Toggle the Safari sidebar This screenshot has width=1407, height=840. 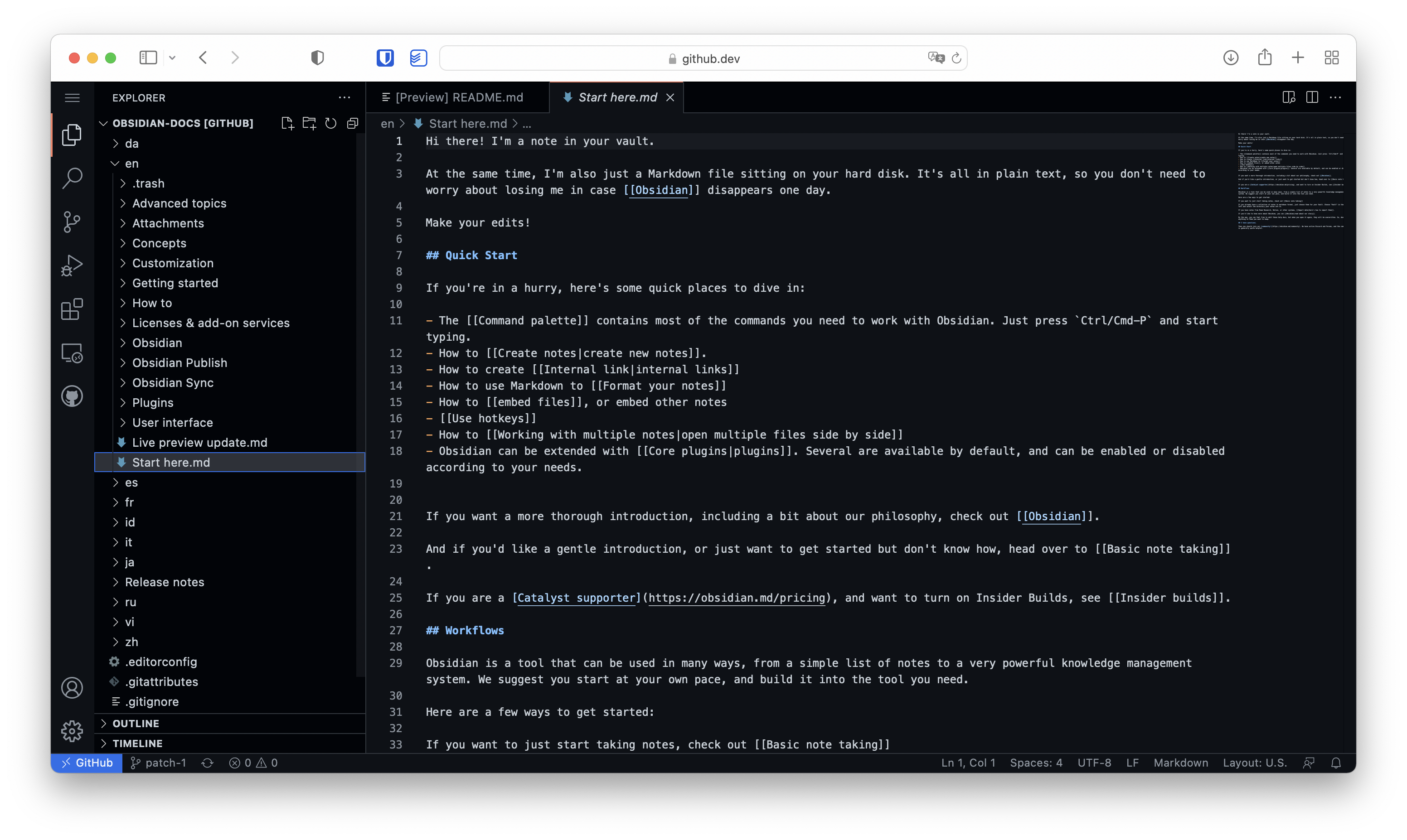(x=148, y=58)
